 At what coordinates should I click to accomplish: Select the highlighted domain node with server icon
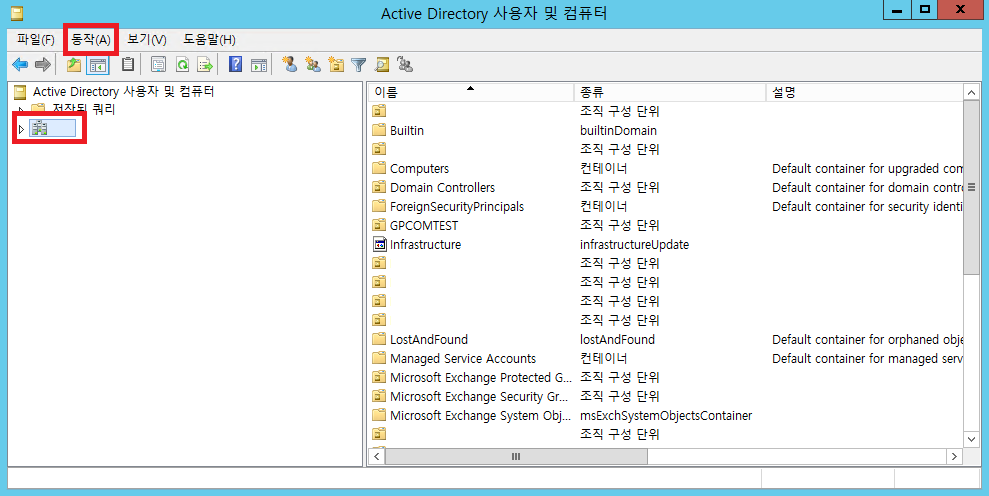(53, 129)
